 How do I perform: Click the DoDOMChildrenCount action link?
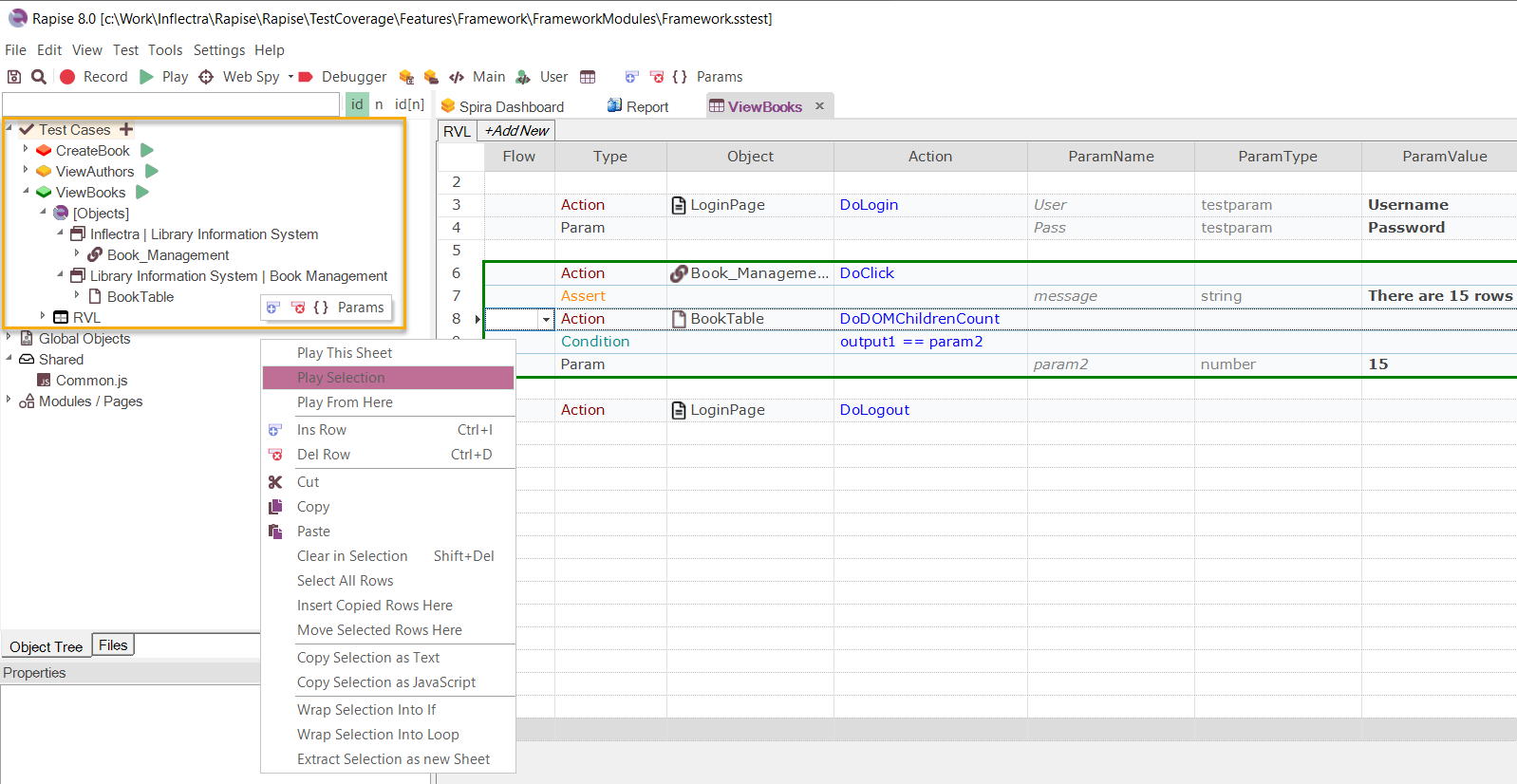(919, 319)
